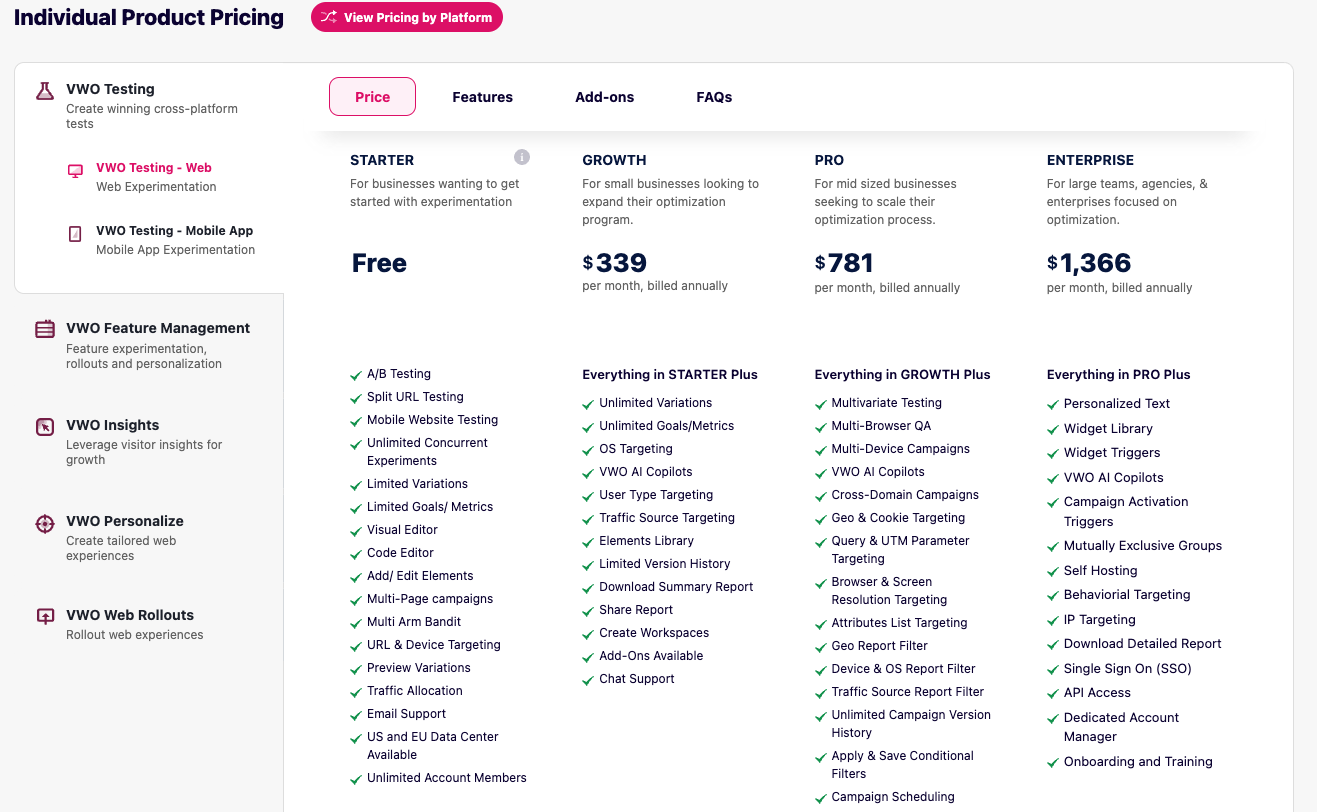
Task: Click the Split URL Testing feature
Action: click(415, 397)
